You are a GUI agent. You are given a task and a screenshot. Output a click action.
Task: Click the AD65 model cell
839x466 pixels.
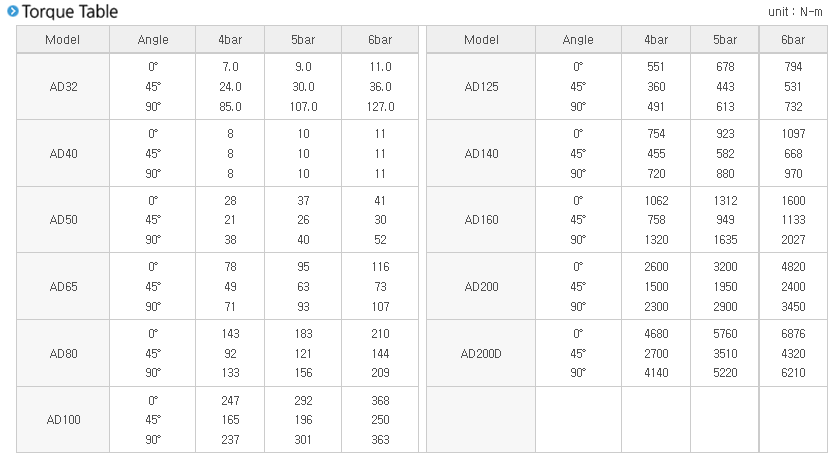click(63, 287)
